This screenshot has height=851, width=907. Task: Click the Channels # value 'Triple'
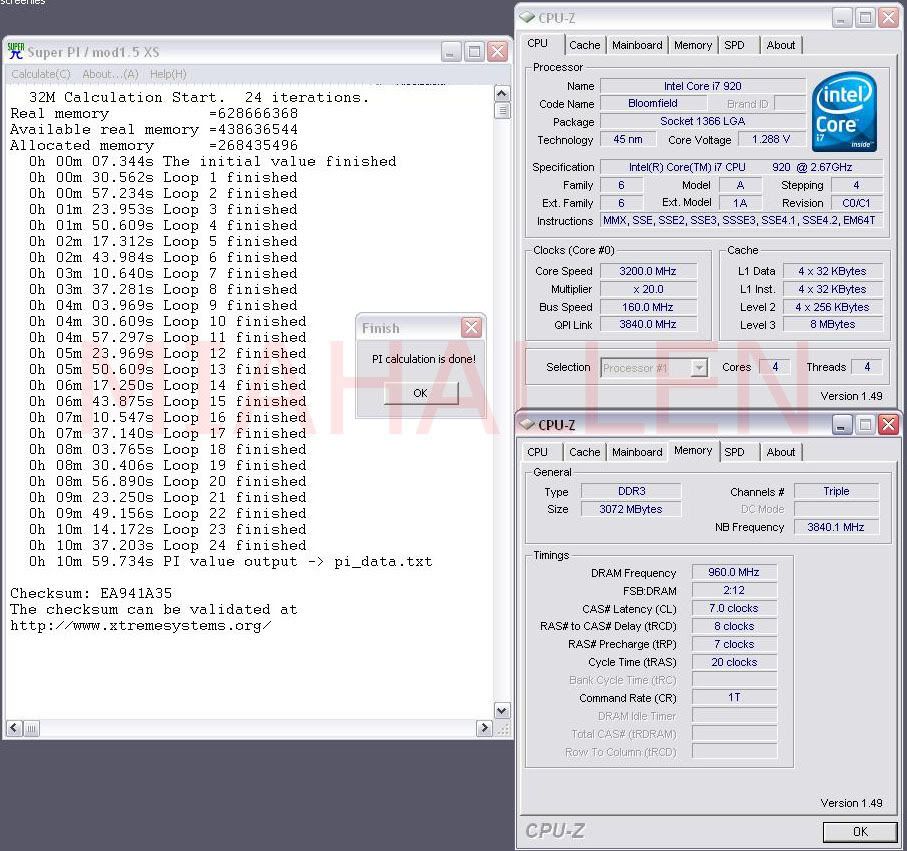(x=836, y=491)
